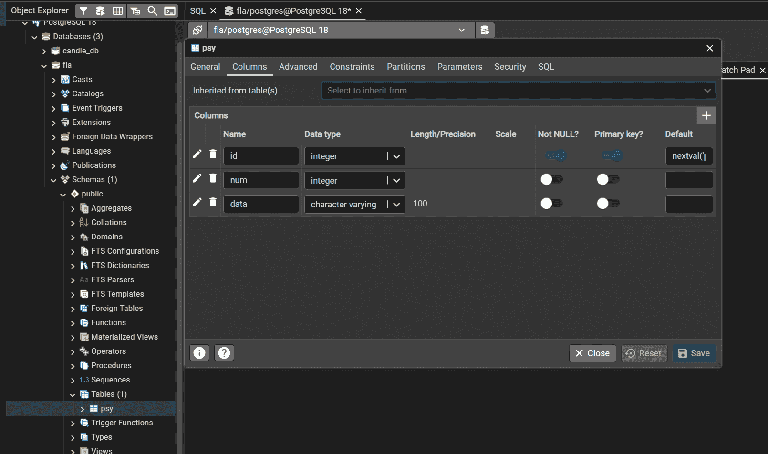
Task: Open data type dropdown for id column
Action: [396, 156]
